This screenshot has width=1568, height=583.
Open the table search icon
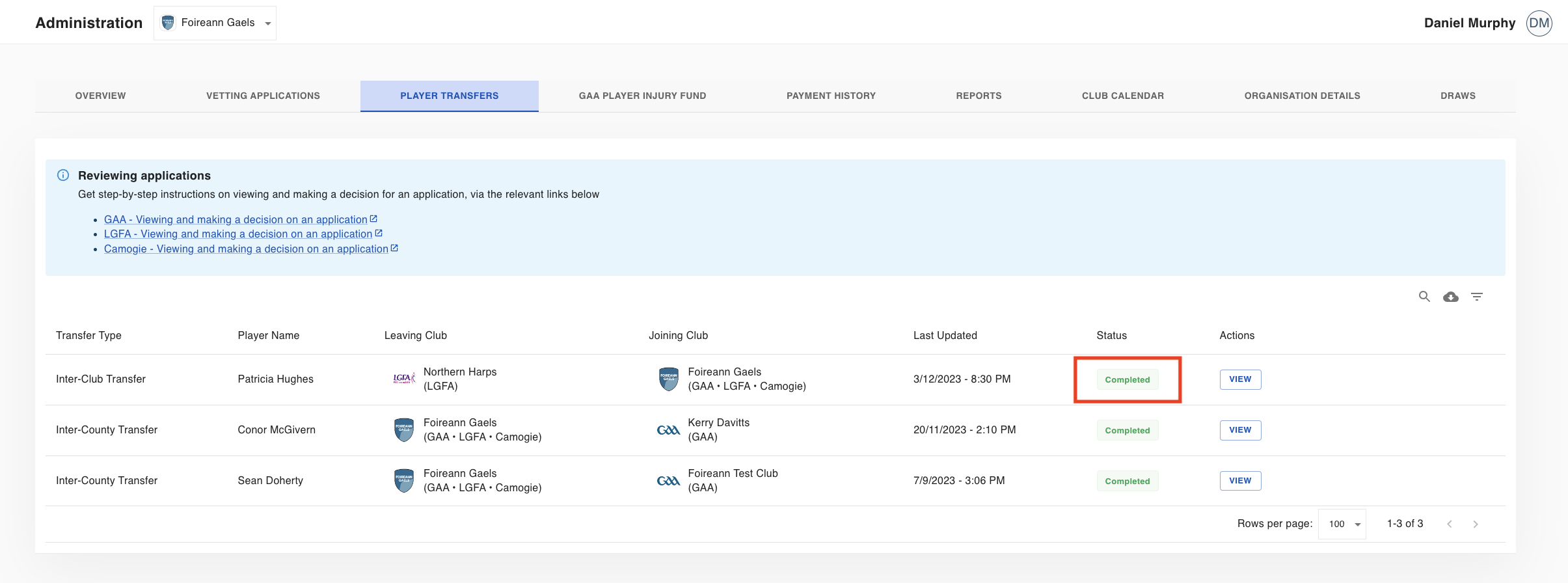[x=1424, y=297]
